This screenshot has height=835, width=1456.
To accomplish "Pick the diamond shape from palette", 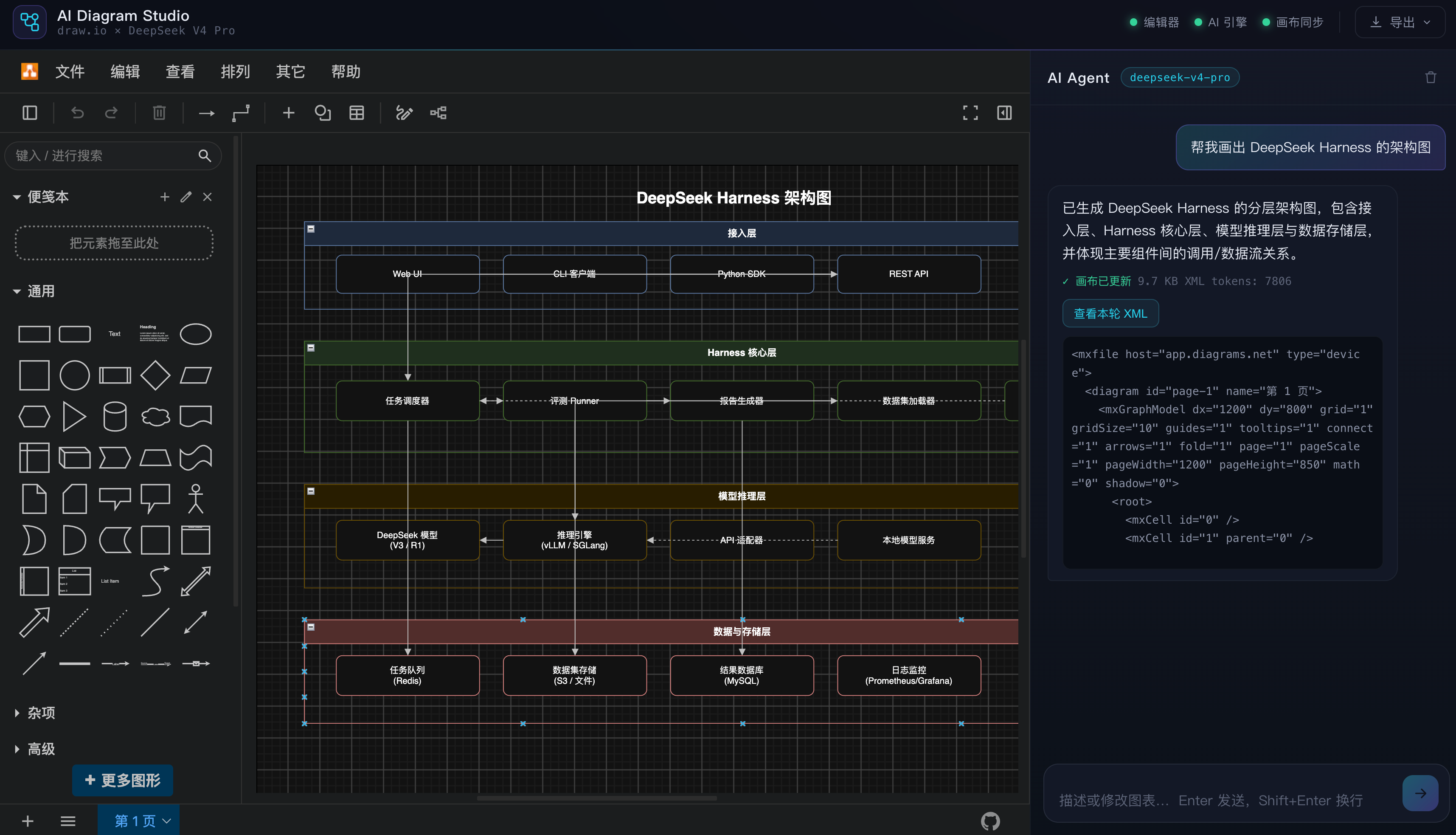I will pyautogui.click(x=155, y=375).
